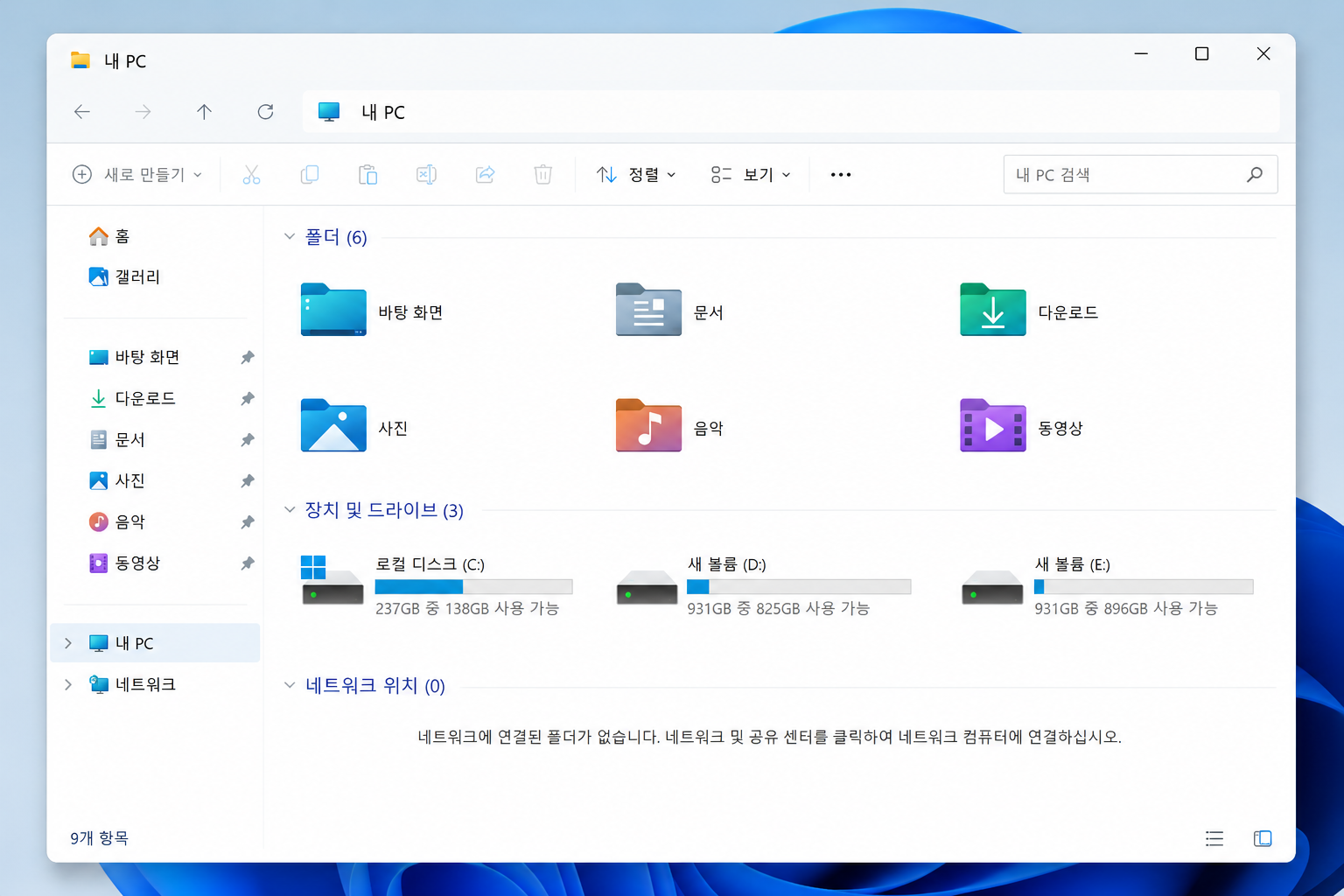
Task: Open the 음악 folder in main pane
Action: pos(670,426)
